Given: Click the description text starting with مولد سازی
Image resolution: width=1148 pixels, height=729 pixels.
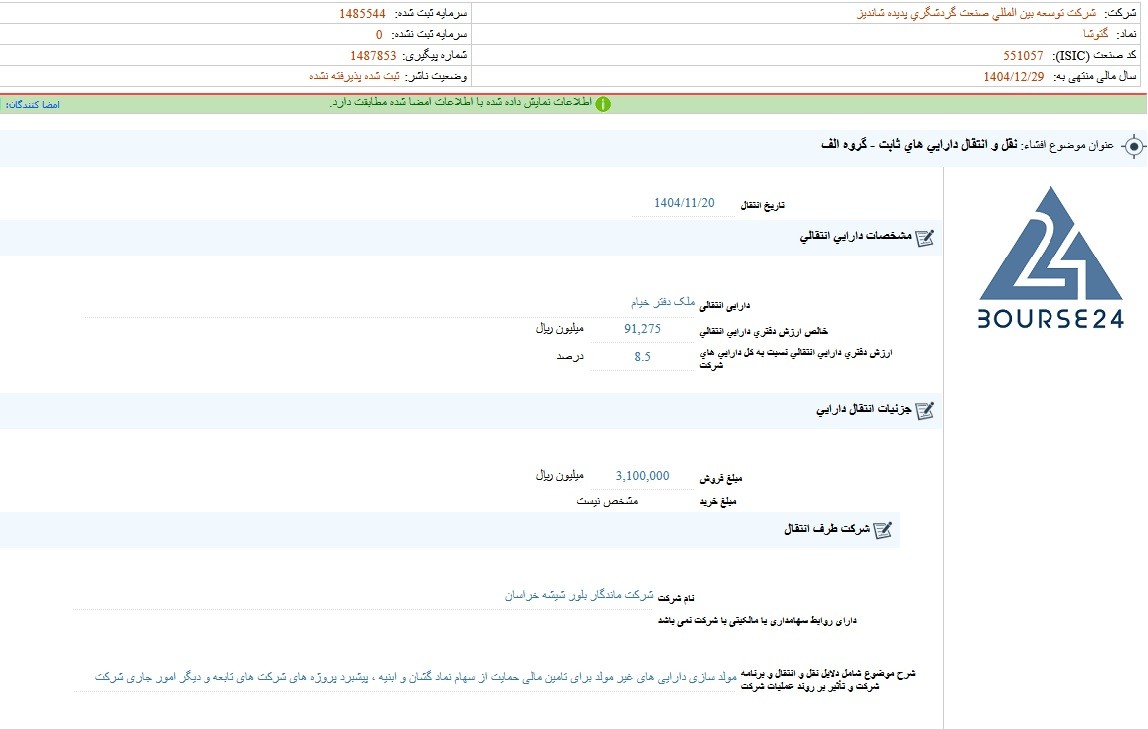Looking at the screenshot, I should pos(415,678).
